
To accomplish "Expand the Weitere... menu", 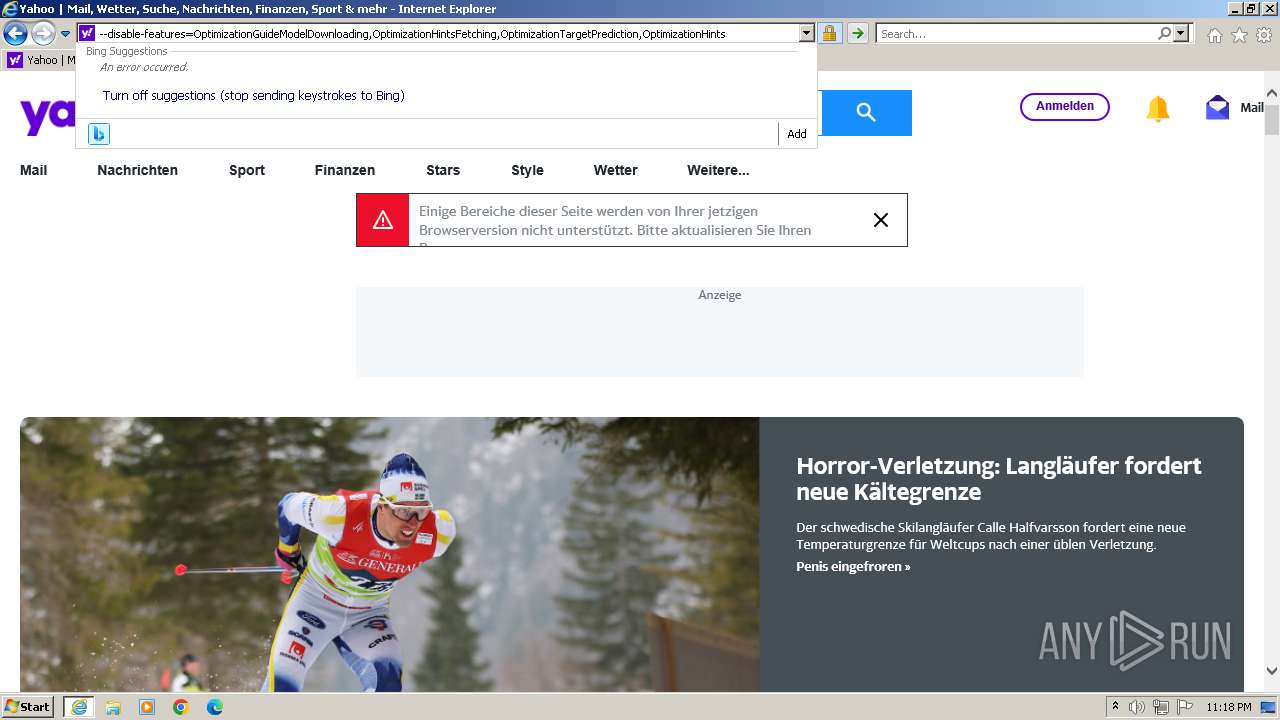I will tap(718, 170).
